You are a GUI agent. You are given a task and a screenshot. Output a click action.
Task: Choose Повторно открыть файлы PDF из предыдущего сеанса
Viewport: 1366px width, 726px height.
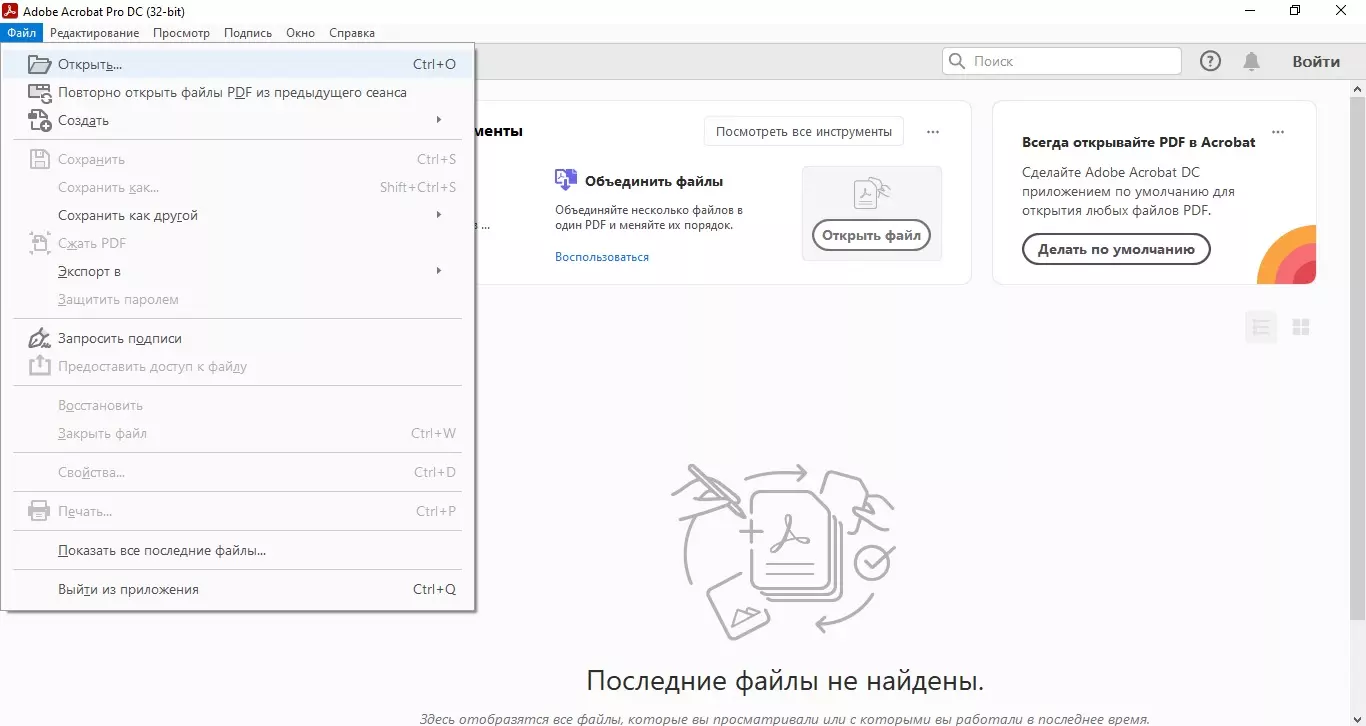coord(237,92)
